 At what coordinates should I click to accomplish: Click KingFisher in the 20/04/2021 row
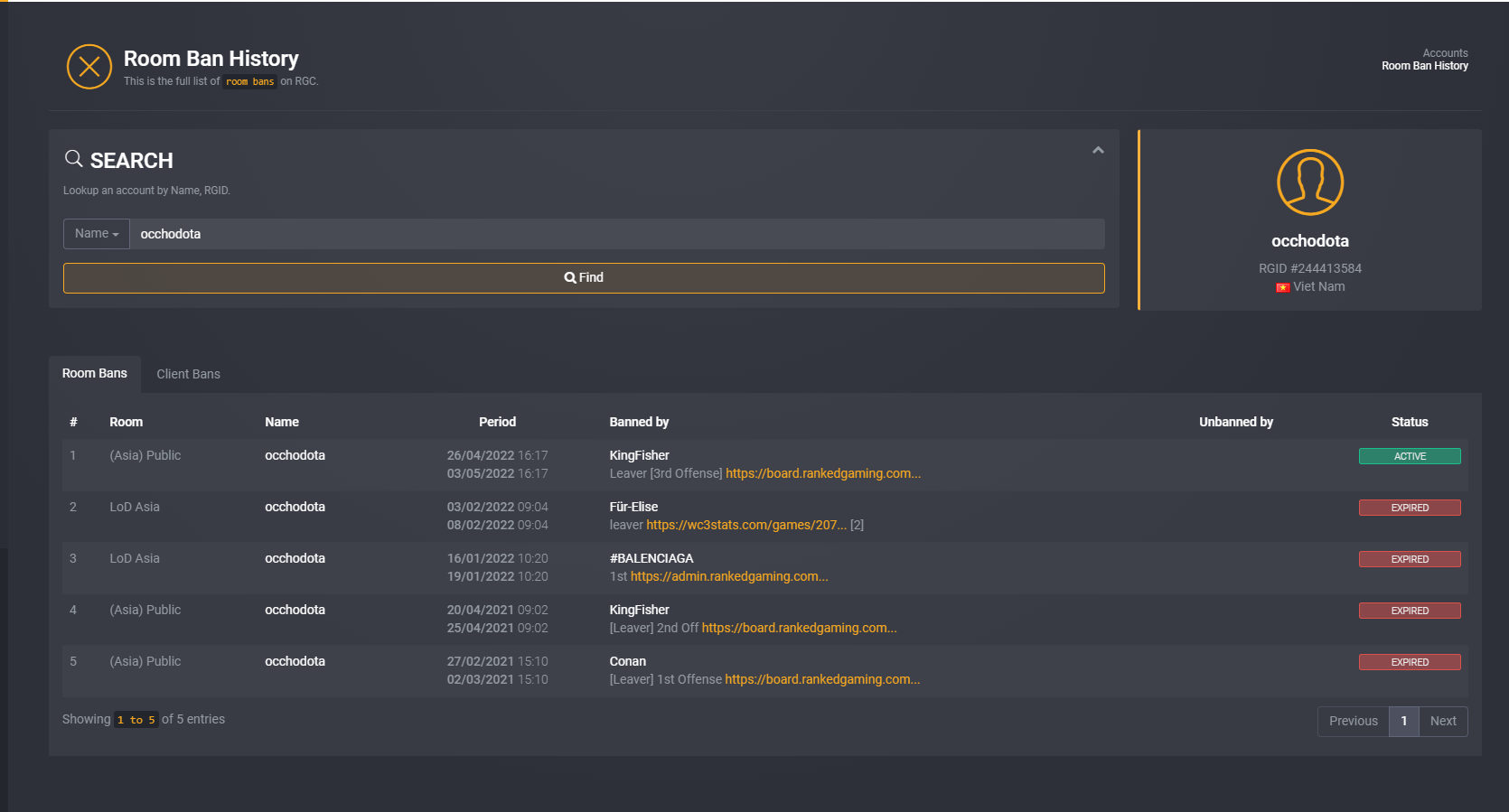(x=639, y=610)
